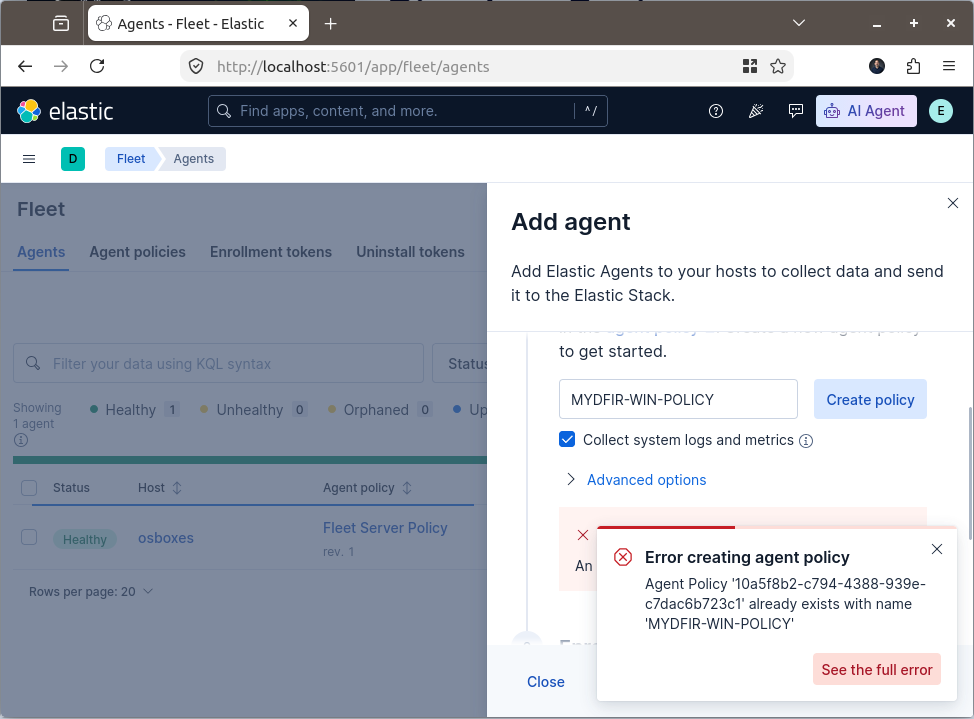Open the QR/grid icon in the address bar

coord(750,66)
